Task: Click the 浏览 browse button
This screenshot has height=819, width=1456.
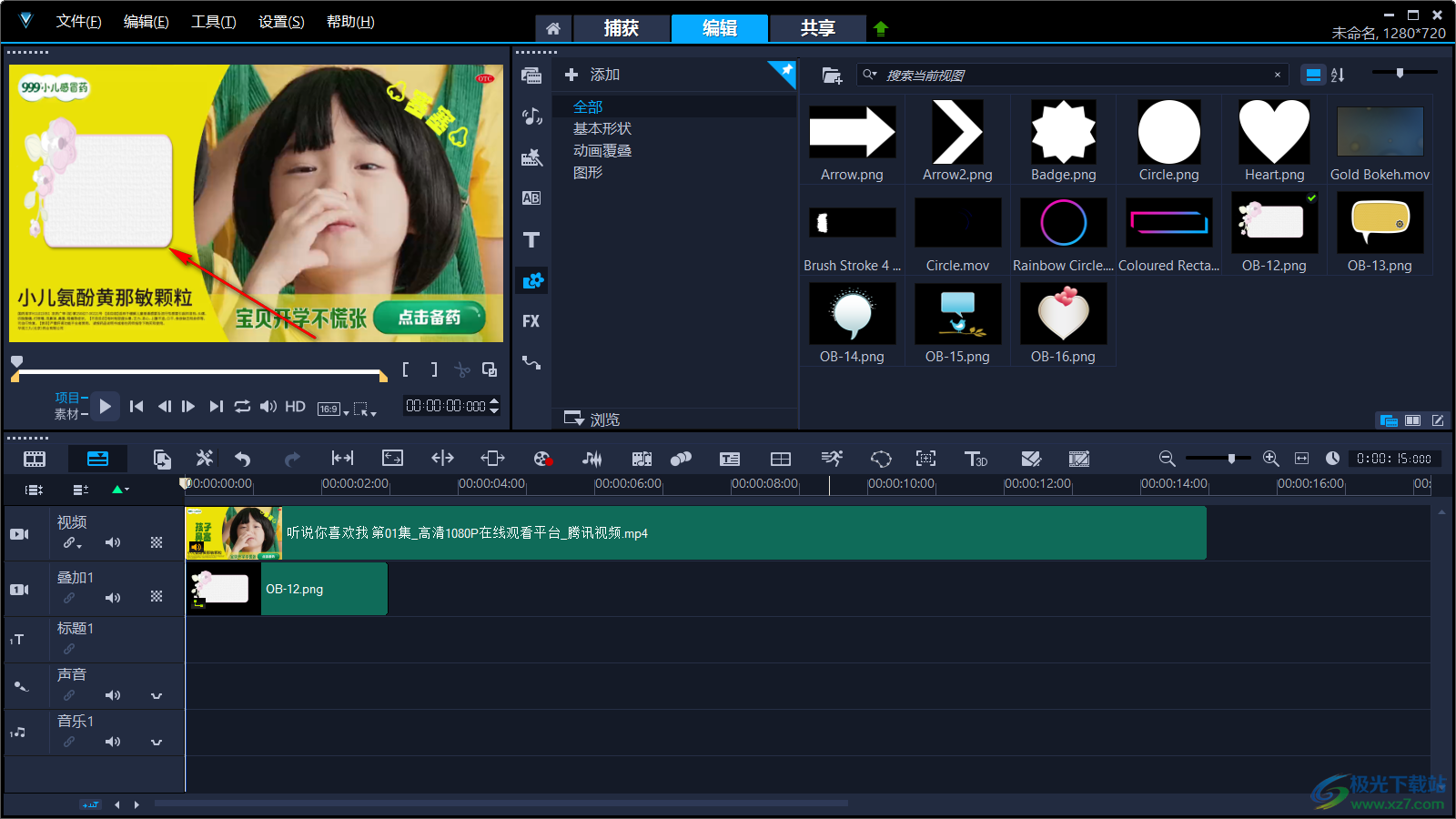Action: click(x=592, y=420)
